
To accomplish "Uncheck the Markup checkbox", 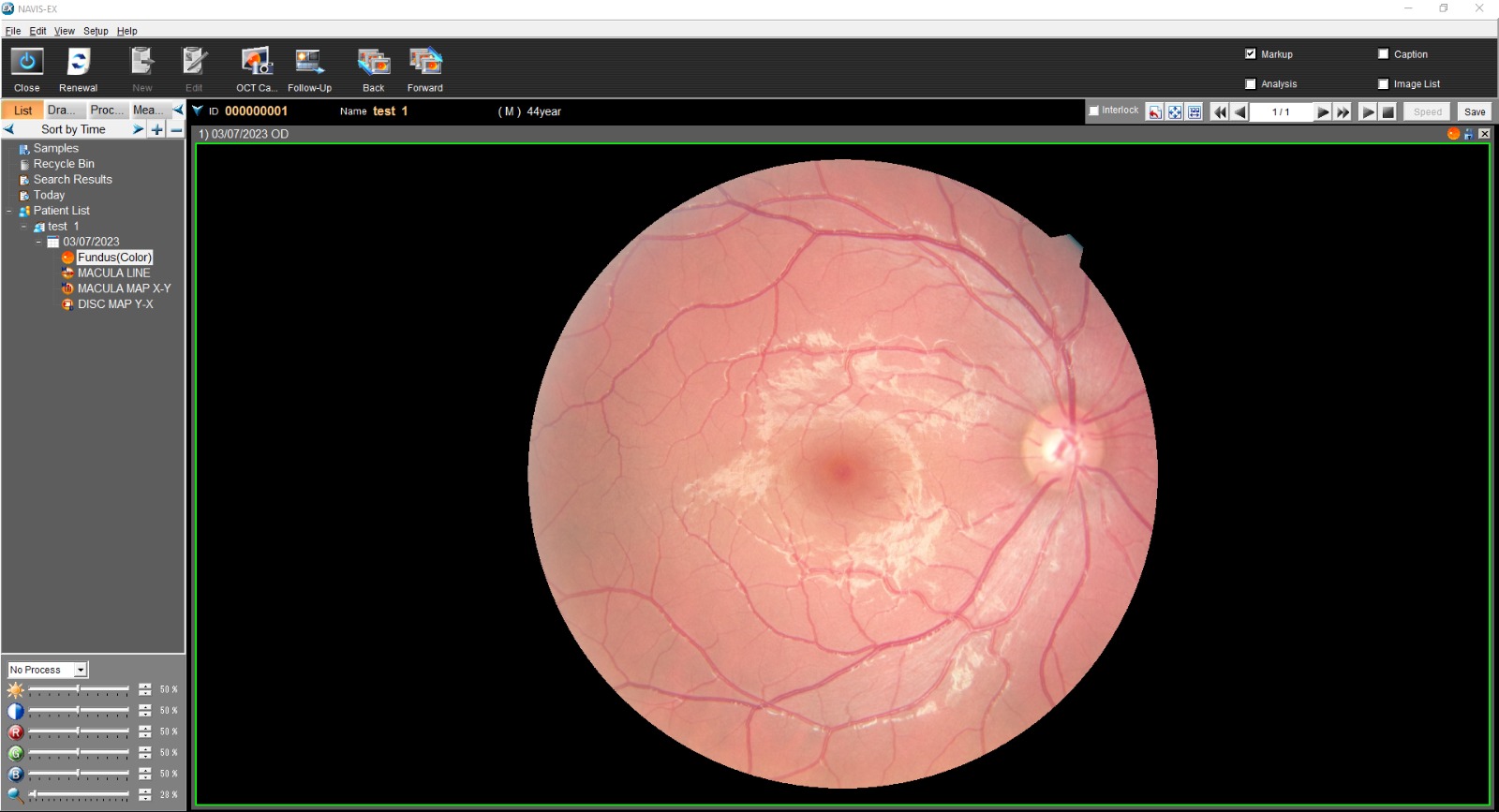I will pyautogui.click(x=1251, y=54).
